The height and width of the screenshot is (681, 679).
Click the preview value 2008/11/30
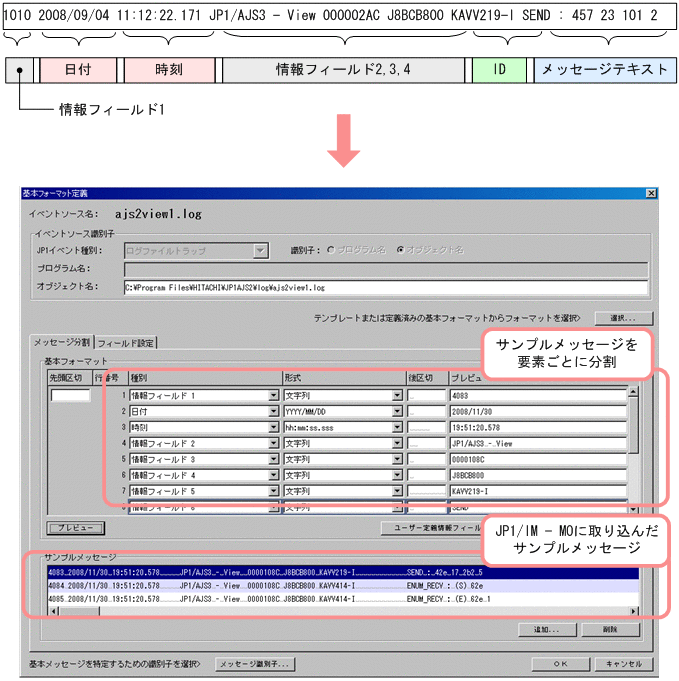click(538, 411)
